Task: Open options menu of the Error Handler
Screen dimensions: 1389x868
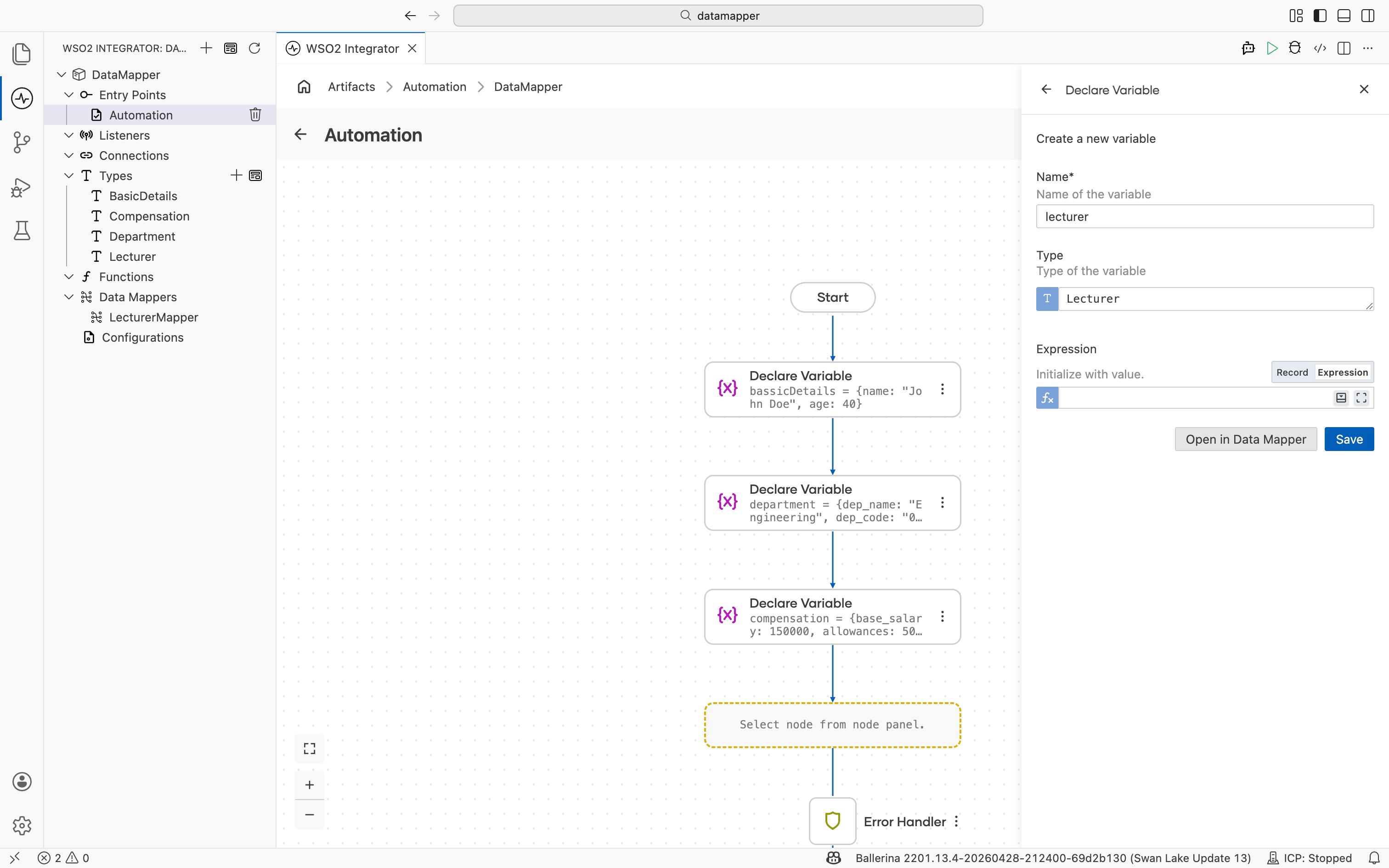Action: click(956, 822)
